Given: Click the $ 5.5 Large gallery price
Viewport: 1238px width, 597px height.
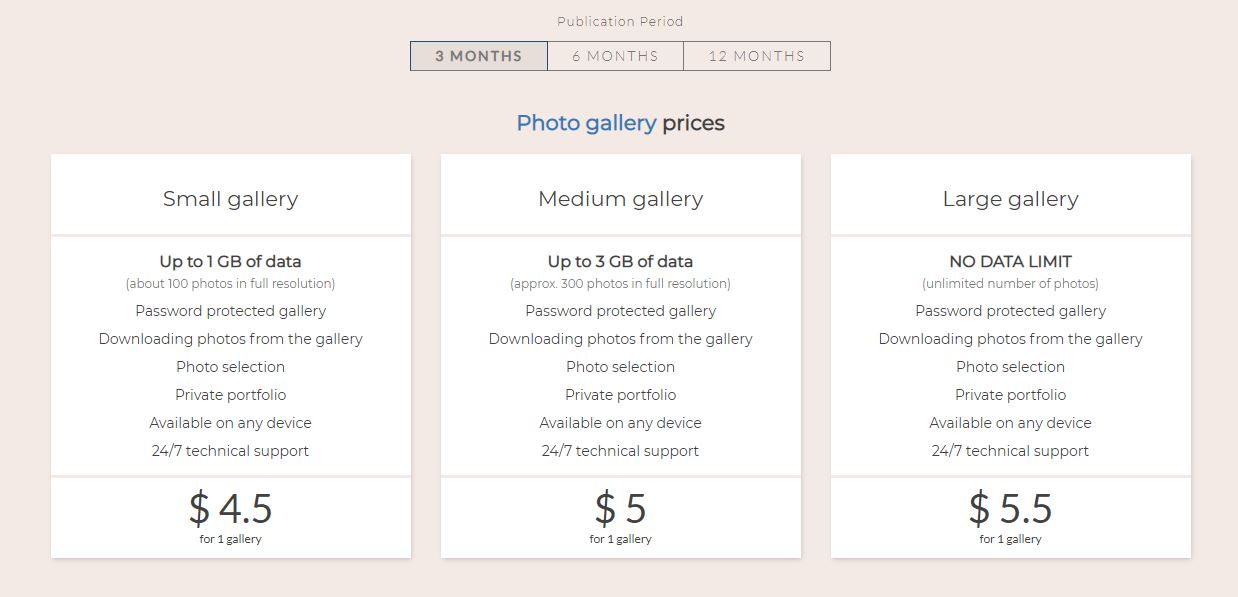Looking at the screenshot, I should coord(1011,509).
